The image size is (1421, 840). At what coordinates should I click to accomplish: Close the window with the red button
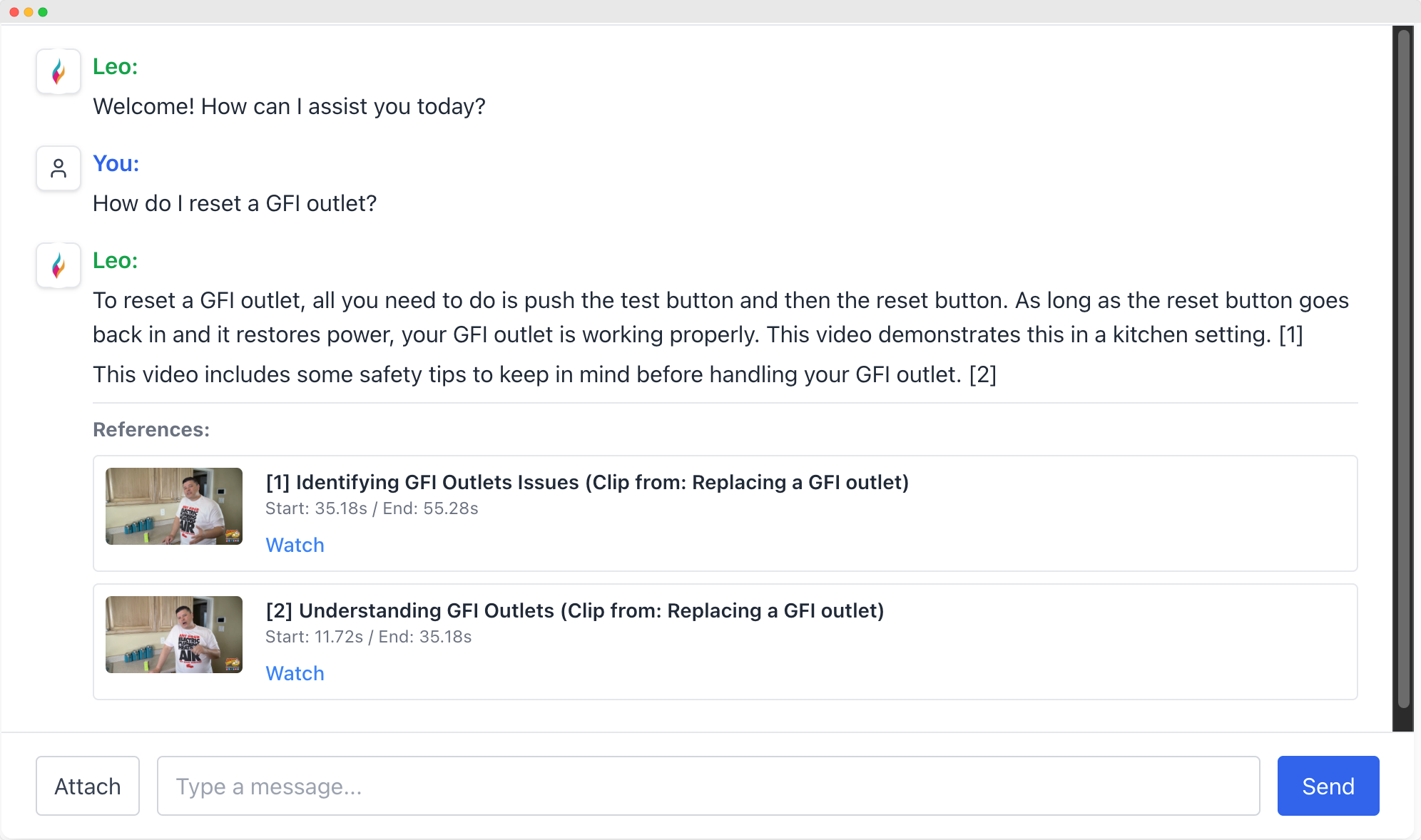(x=14, y=12)
